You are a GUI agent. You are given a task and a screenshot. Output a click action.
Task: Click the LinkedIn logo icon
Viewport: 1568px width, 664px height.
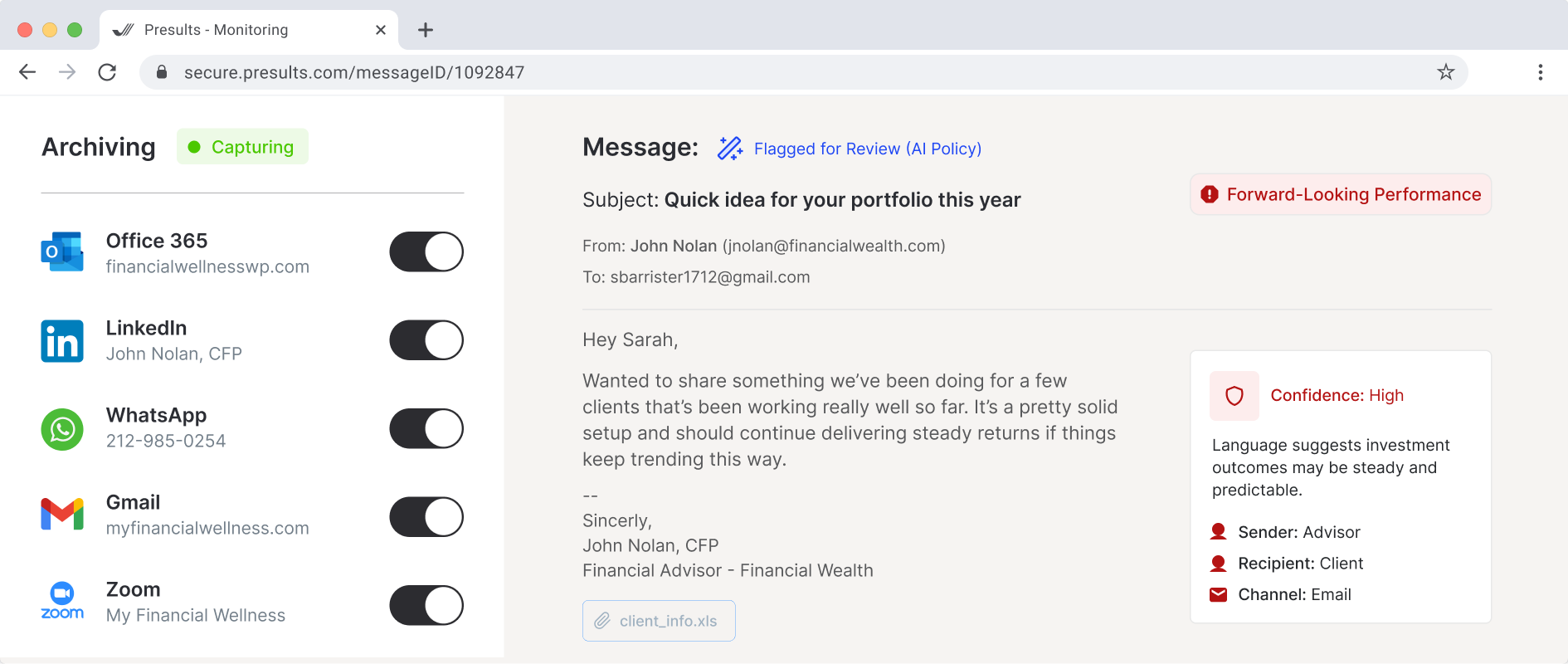tap(62, 341)
